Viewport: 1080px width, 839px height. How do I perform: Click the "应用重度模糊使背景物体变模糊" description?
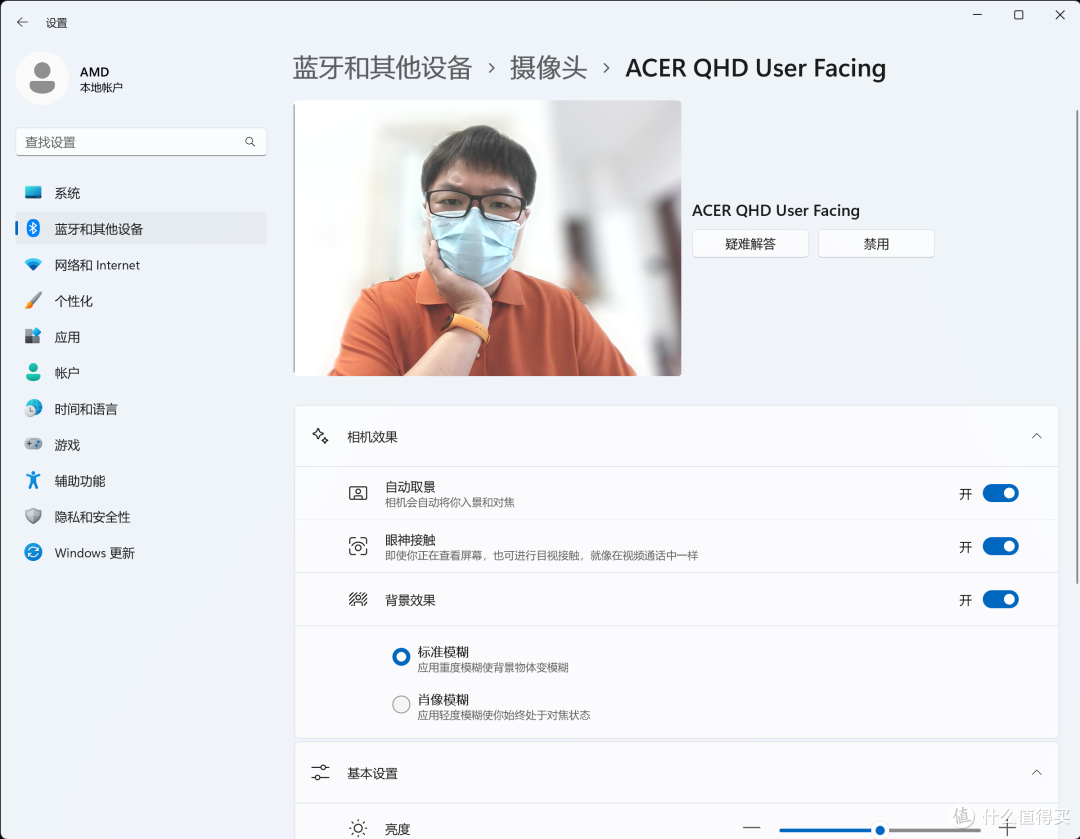click(493, 667)
